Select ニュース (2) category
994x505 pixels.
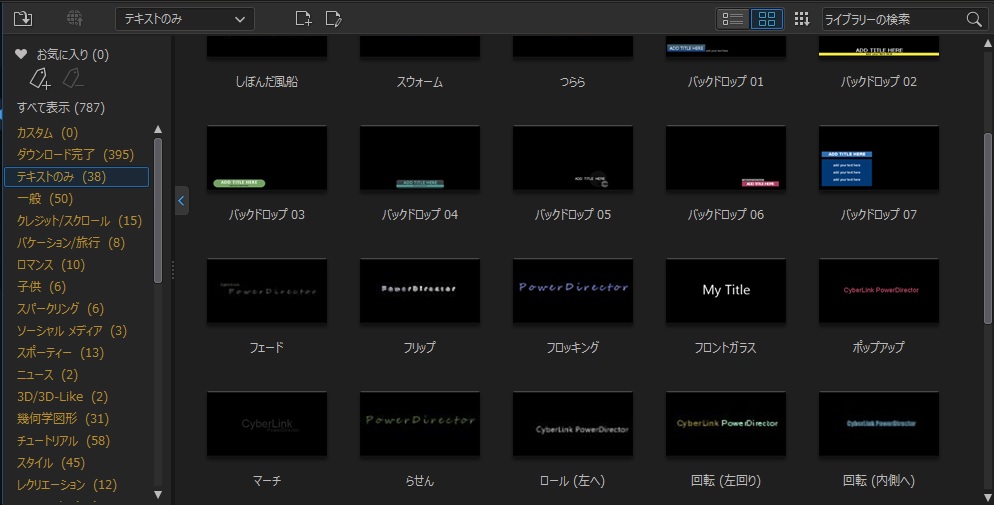[48, 374]
